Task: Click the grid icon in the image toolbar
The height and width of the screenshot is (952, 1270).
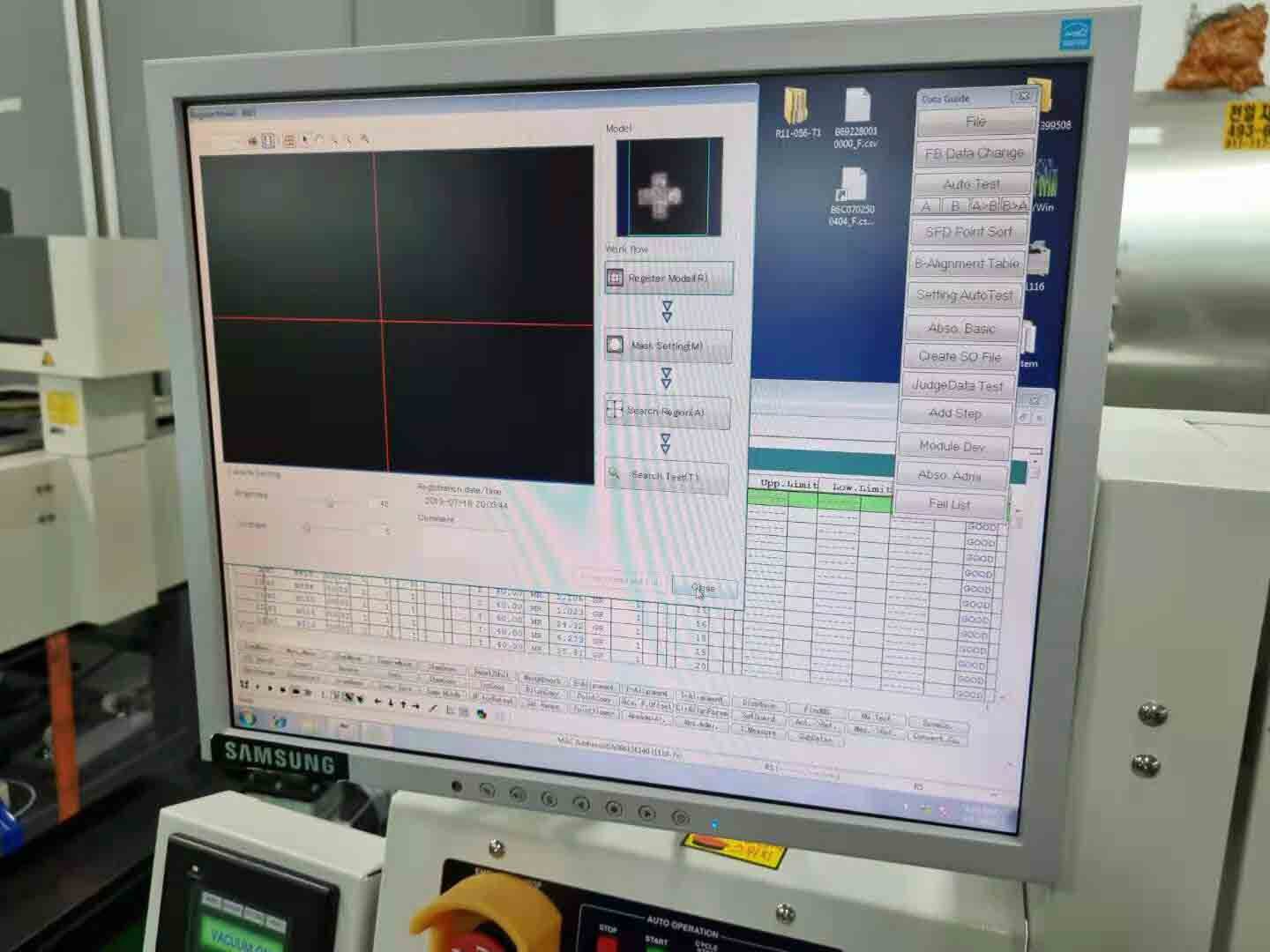Action: pyautogui.click(x=288, y=141)
